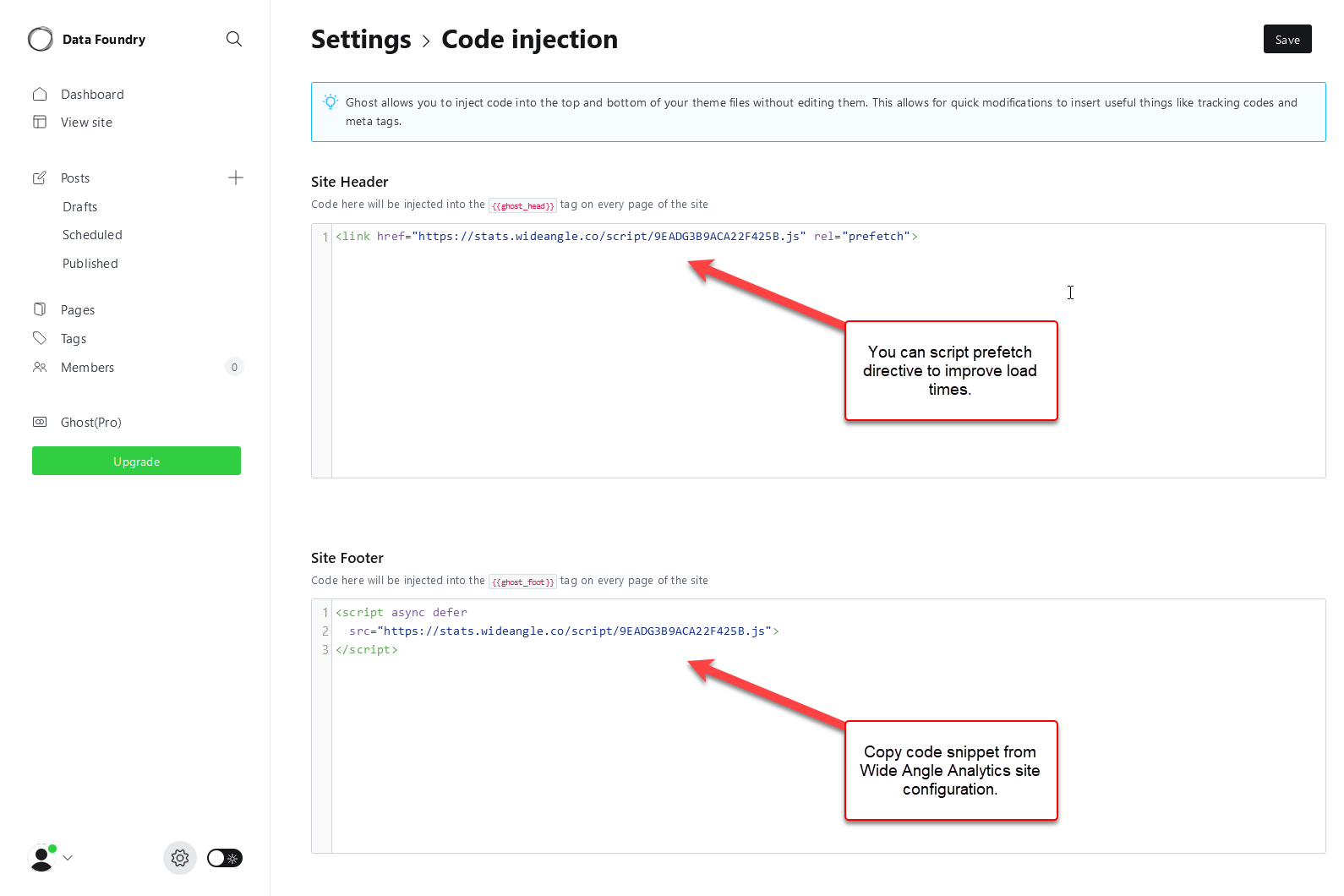This screenshot has width=1344, height=896.
Task: Click the green Upgrade button
Action: (136, 461)
